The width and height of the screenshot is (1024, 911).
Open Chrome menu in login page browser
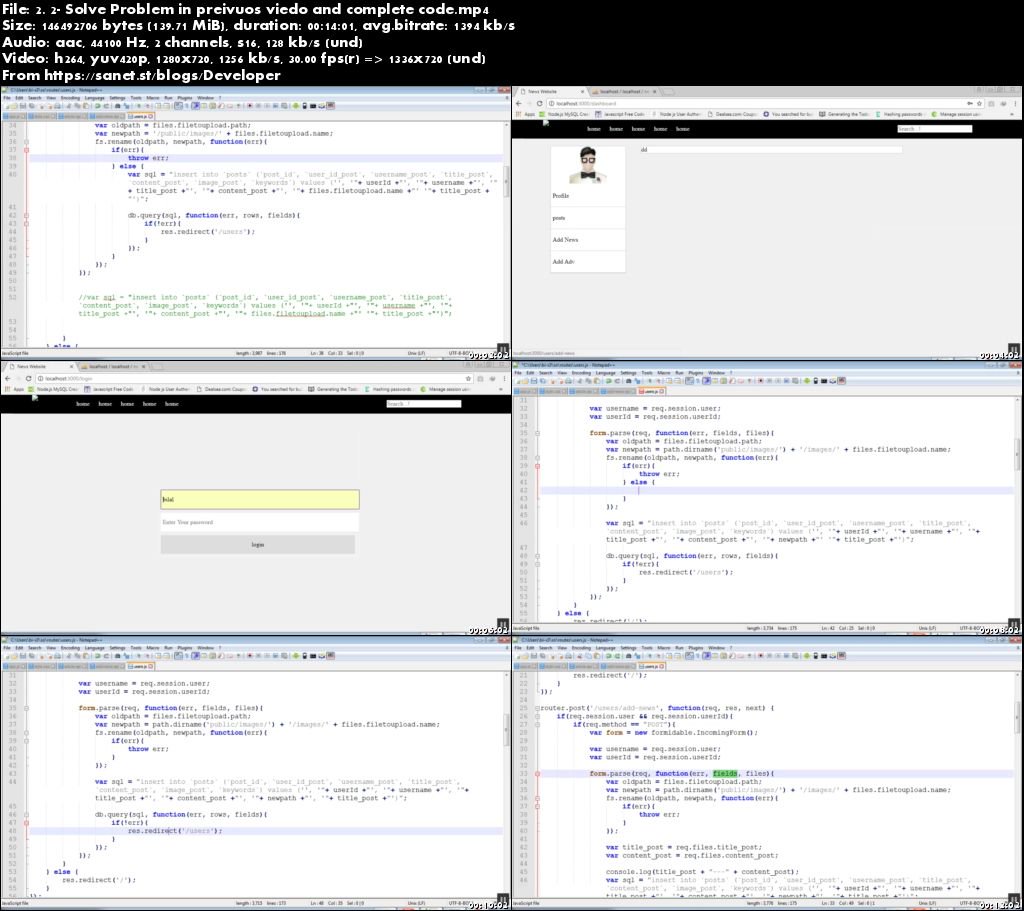(504, 378)
